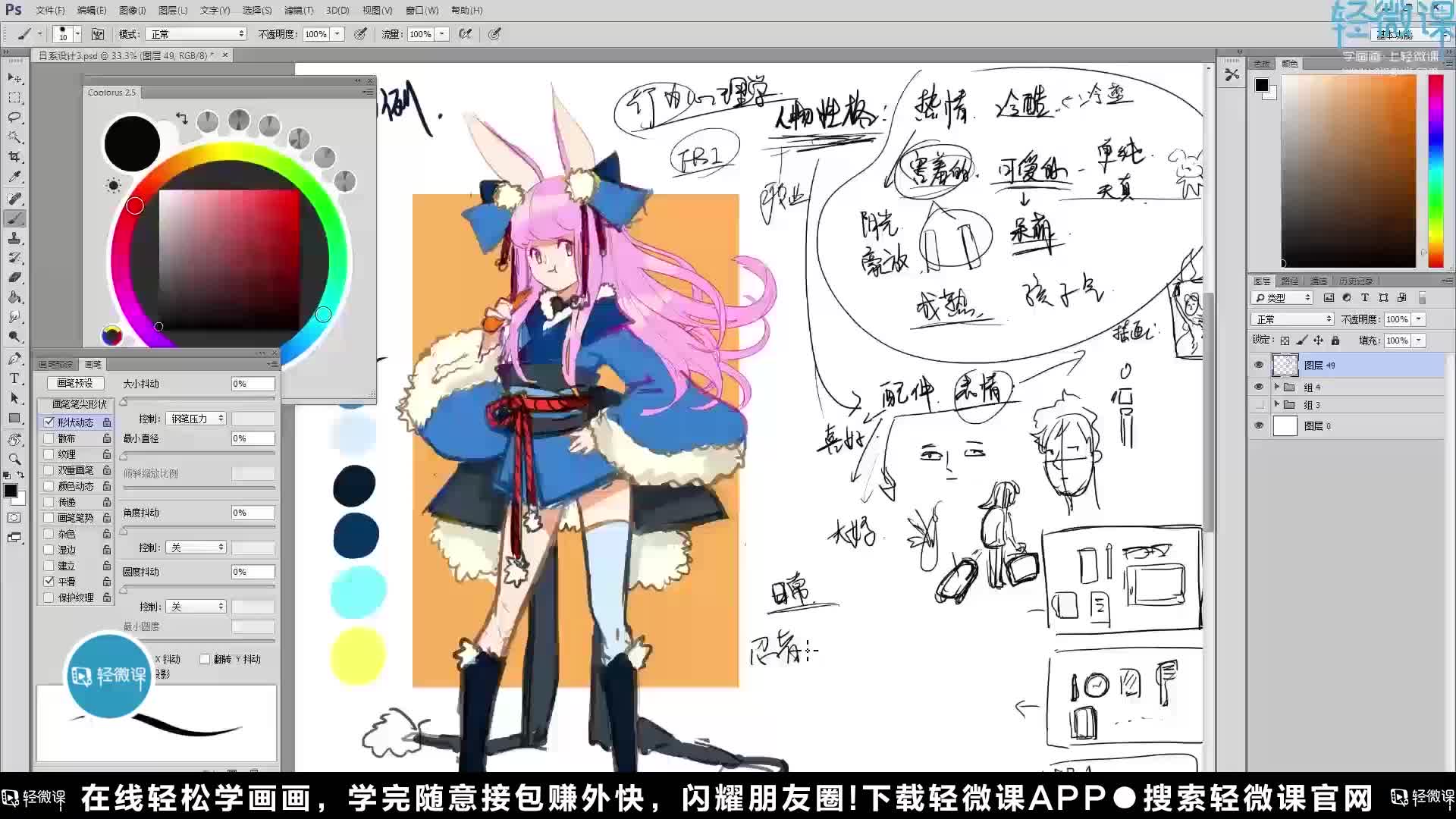Enable the 散布 brush option

pyautogui.click(x=49, y=438)
